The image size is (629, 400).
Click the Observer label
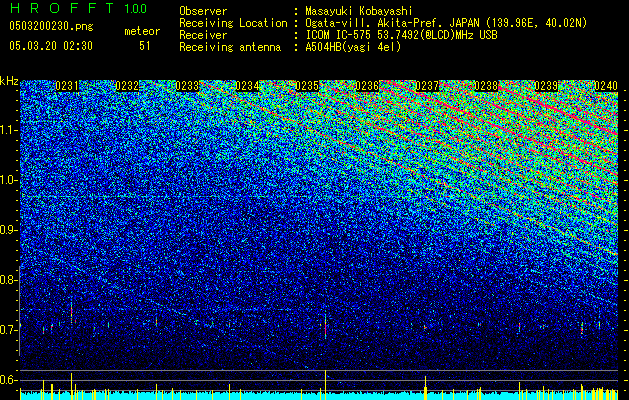[x=203, y=11]
